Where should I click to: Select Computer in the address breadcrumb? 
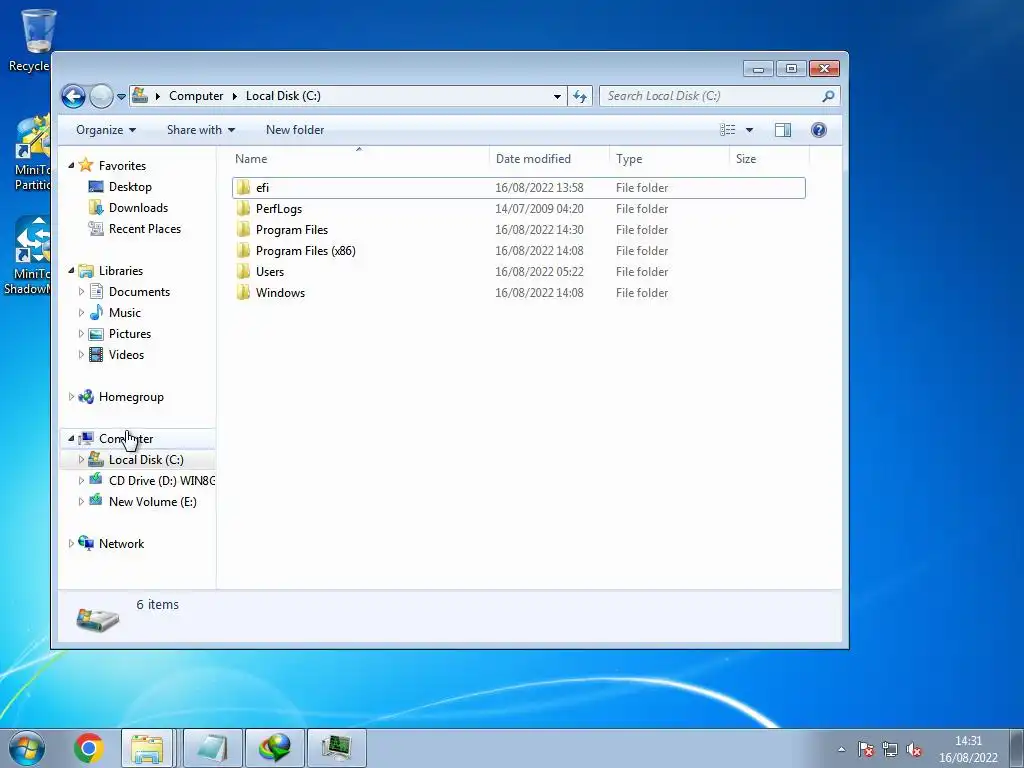click(196, 96)
